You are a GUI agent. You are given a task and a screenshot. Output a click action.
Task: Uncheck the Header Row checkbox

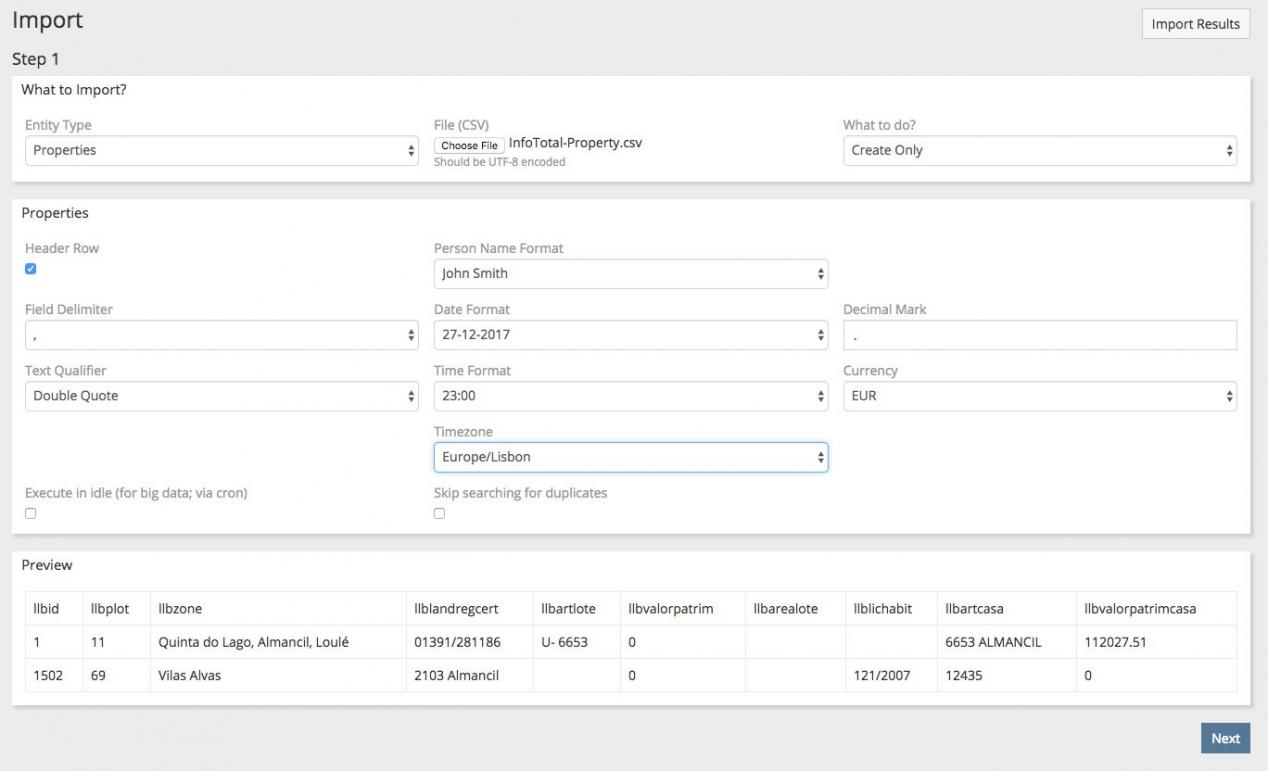[x=31, y=269]
